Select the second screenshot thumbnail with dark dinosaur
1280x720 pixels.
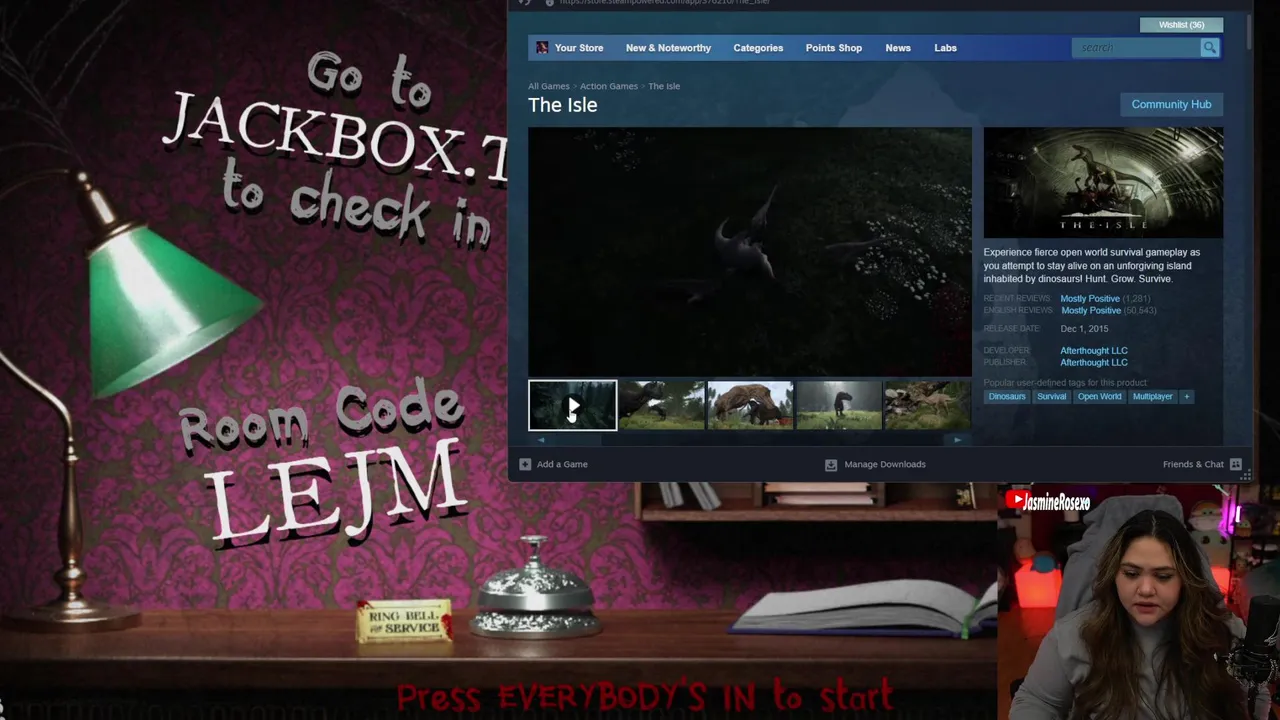(x=662, y=405)
